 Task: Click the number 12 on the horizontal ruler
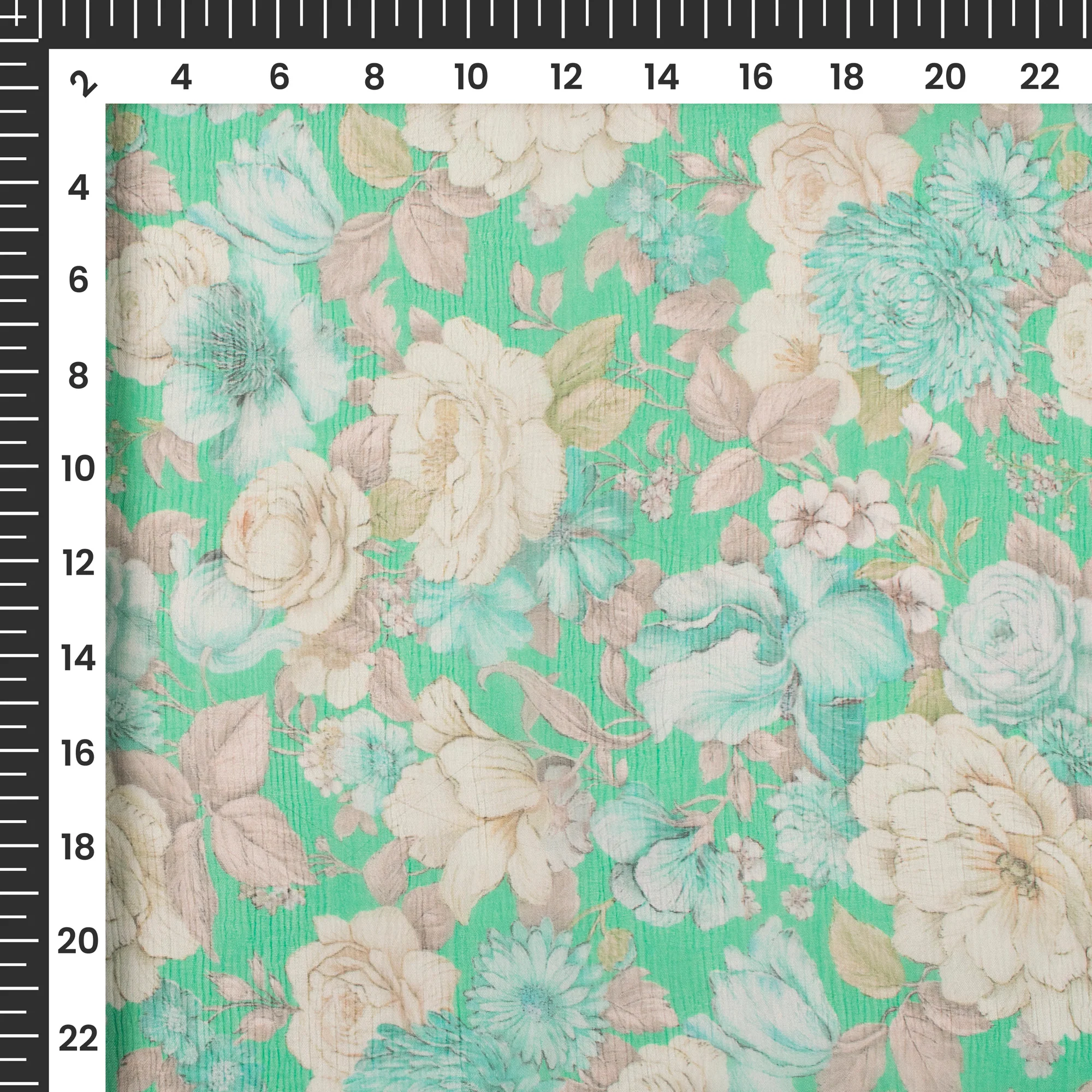[x=566, y=77]
